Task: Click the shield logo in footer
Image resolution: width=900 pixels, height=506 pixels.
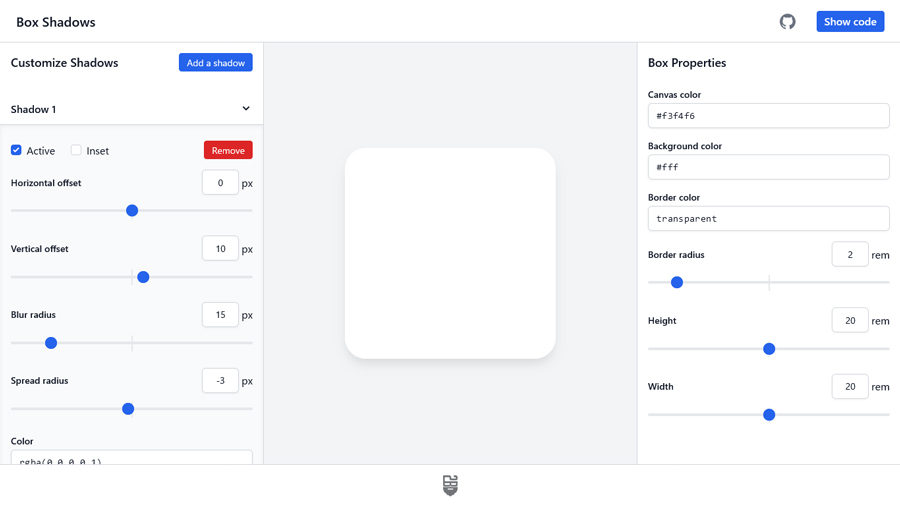Action: (450, 485)
